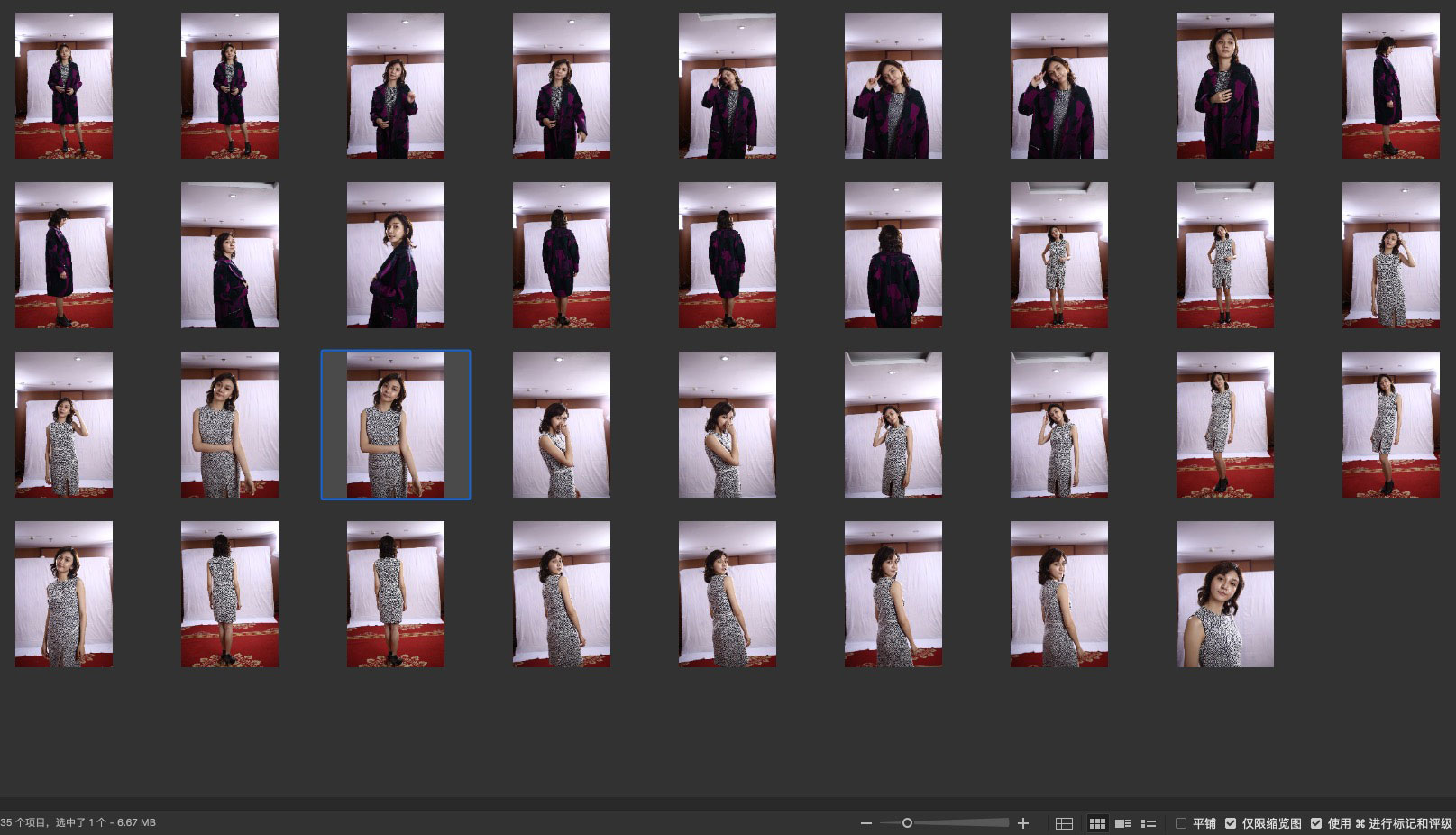1456x835 pixels.
Task: Click the currently highlighted blue-bordered thumbnail
Action: pyautogui.click(x=396, y=425)
